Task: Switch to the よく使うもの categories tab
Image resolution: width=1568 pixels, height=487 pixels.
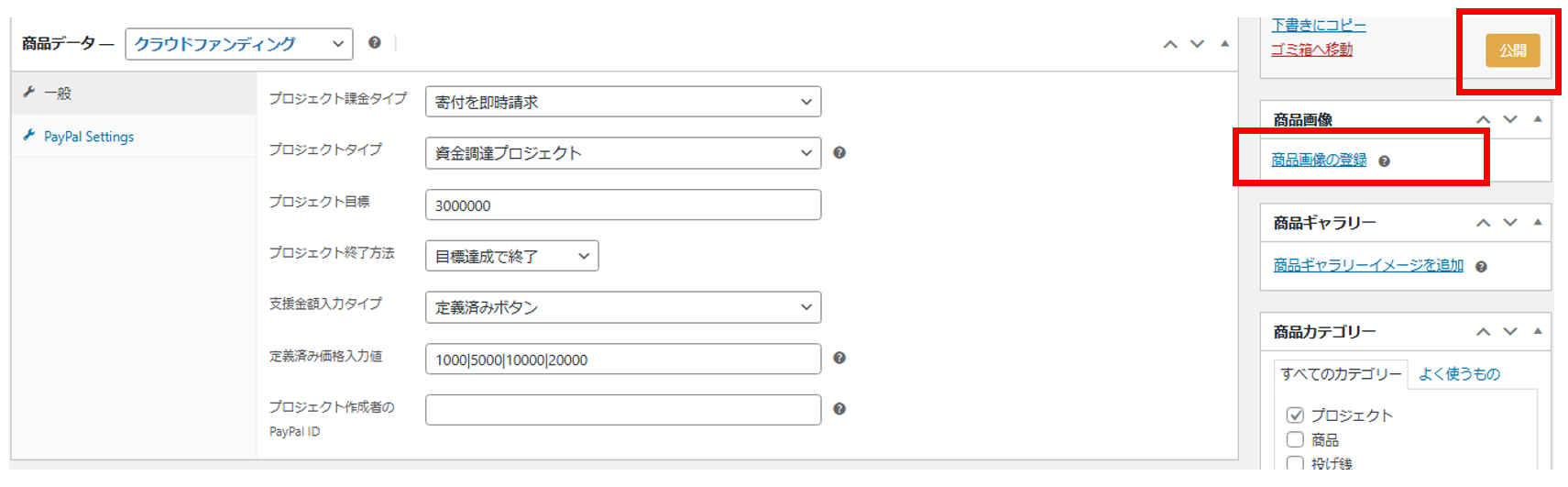Action: coord(1459,374)
